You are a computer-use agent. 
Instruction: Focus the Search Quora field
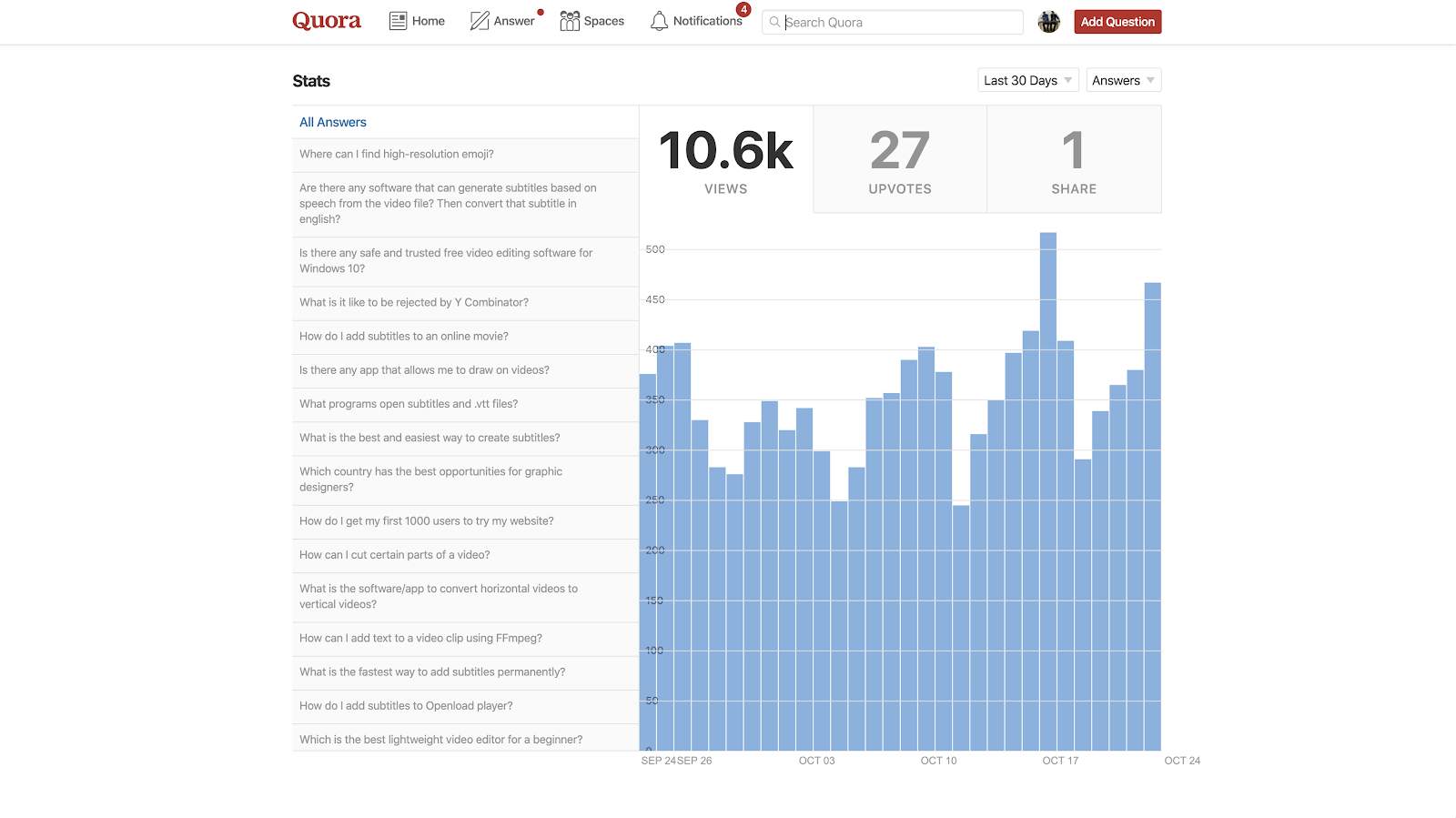[x=893, y=22]
